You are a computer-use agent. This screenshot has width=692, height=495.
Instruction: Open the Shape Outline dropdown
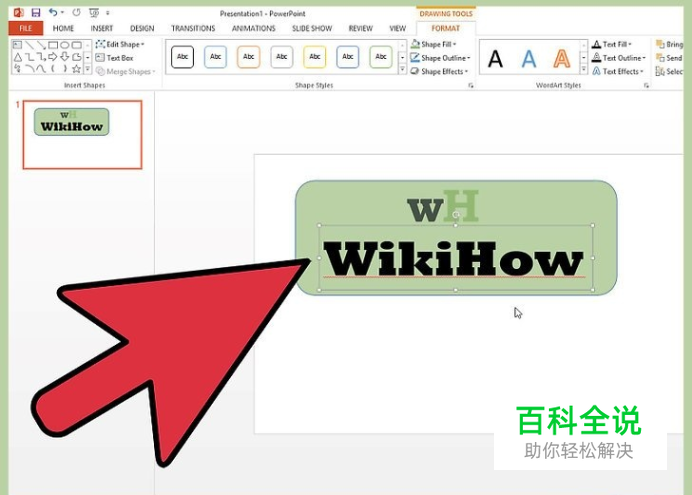pos(440,58)
